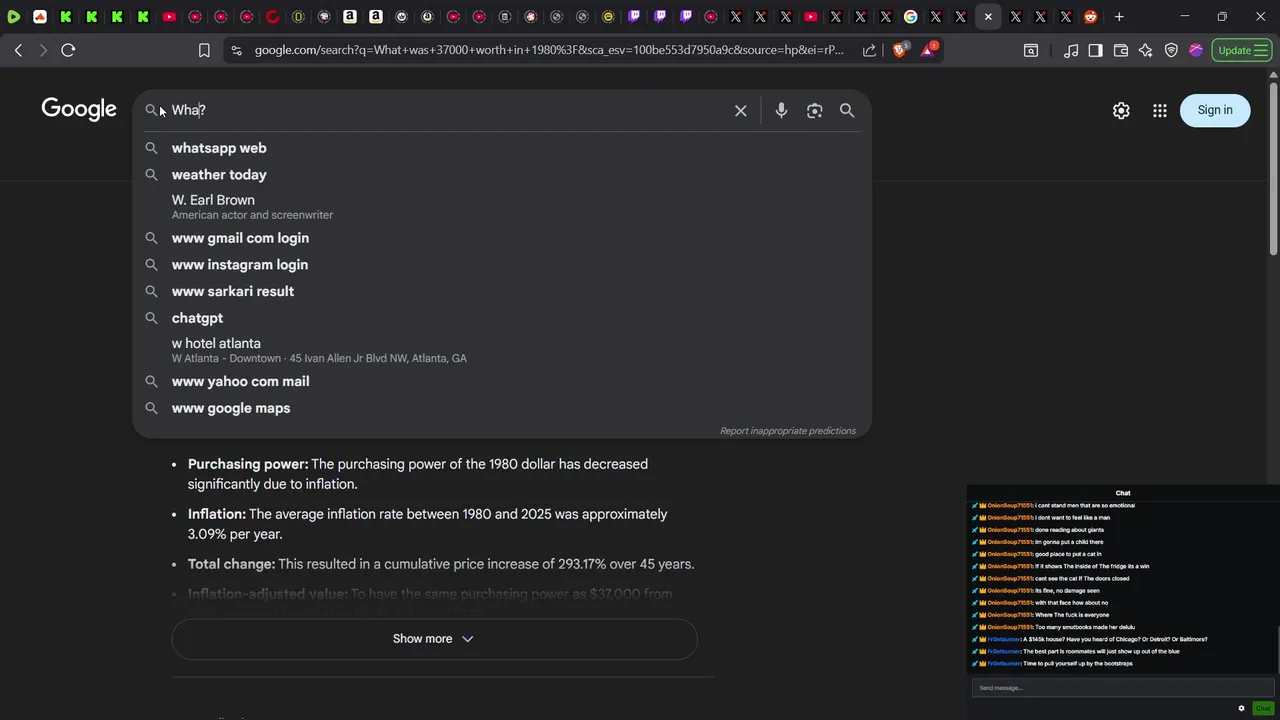Open the browser profile avatar
The image size is (1280, 720).
(1196, 50)
